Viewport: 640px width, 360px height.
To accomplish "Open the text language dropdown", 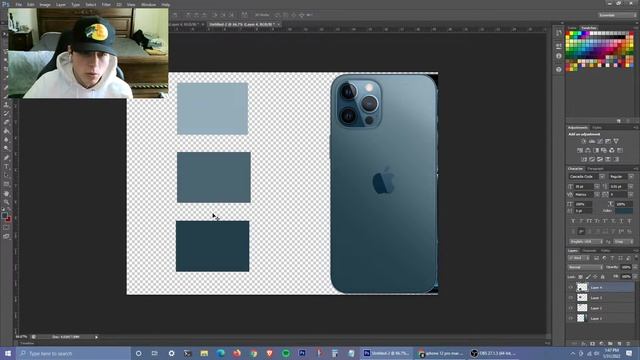I will click(586, 242).
